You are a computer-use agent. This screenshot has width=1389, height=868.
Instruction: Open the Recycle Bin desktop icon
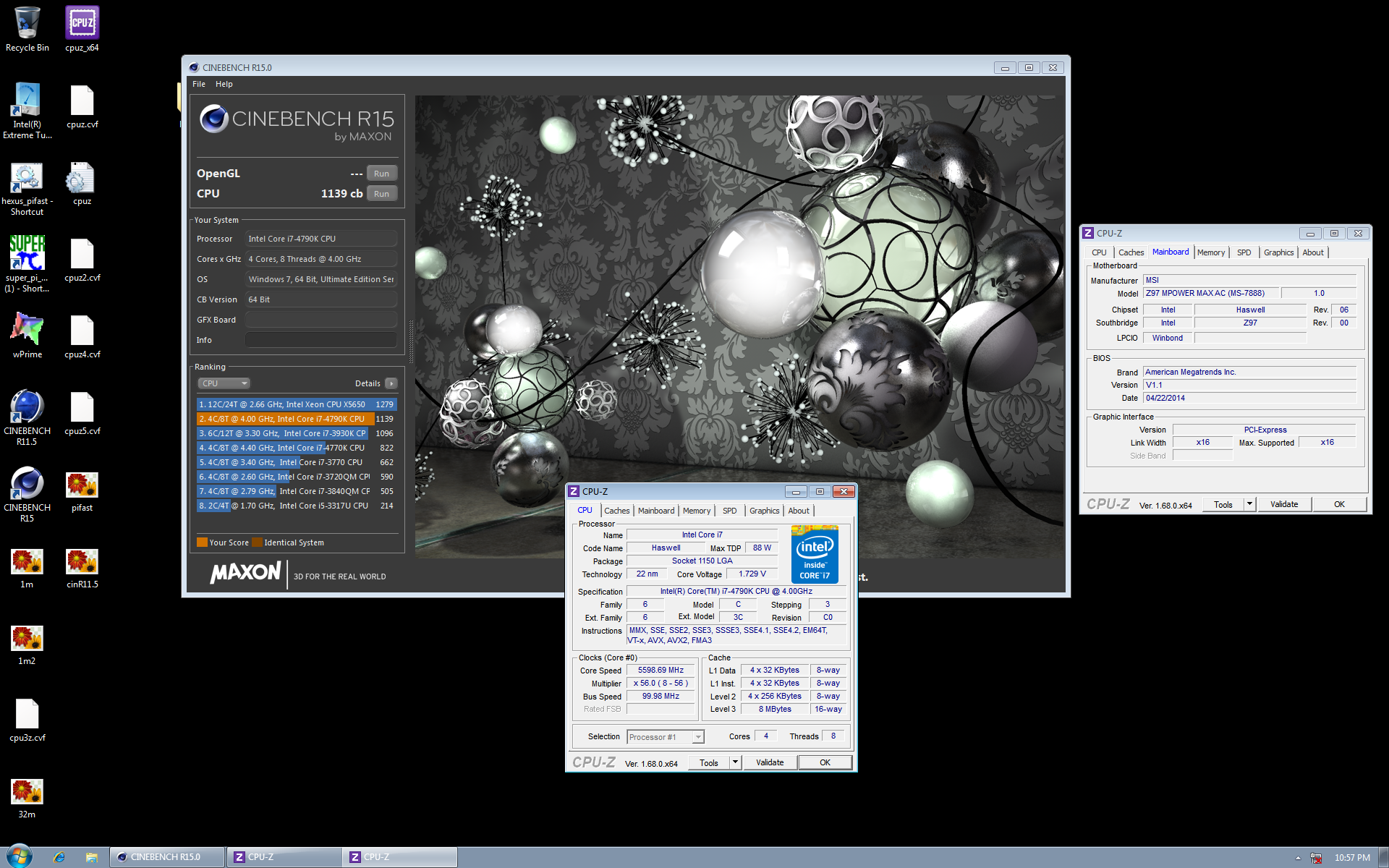point(27,29)
